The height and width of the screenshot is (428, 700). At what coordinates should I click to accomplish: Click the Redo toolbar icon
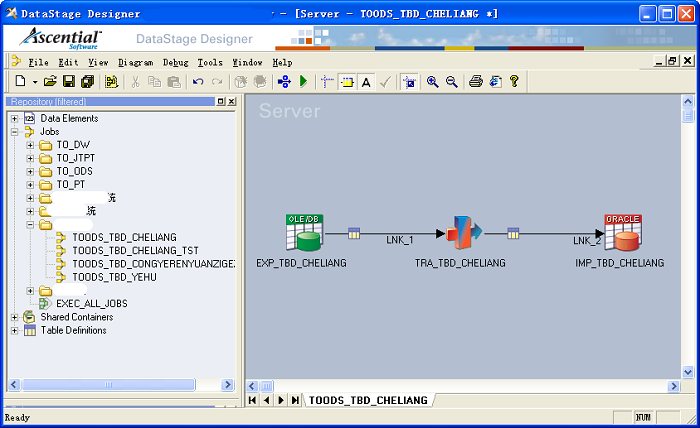(217, 81)
